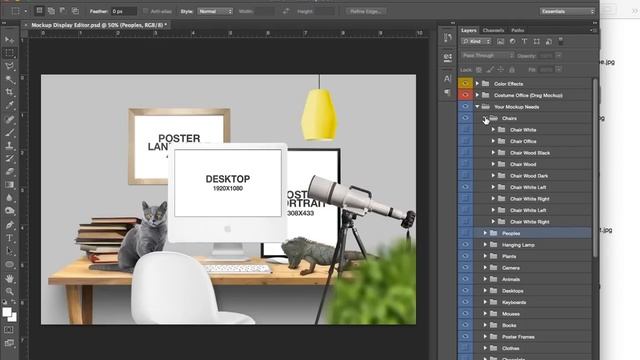Open the Essentials workspace dropdown
The height and width of the screenshot is (360, 640).
(567, 11)
